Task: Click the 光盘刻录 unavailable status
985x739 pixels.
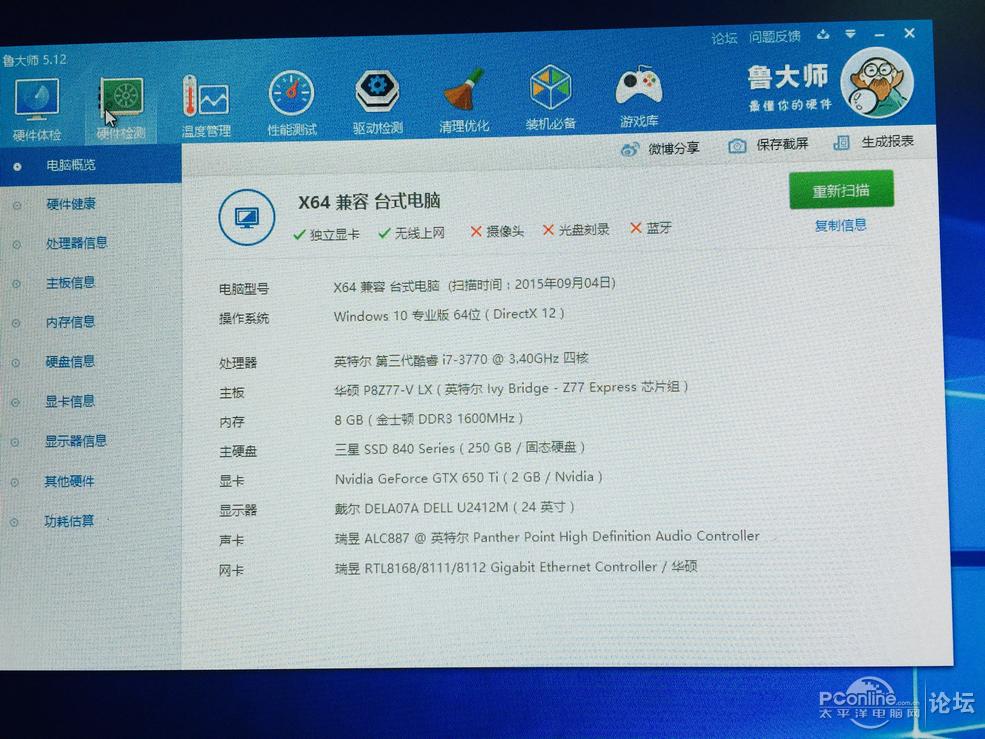Action: (x=576, y=230)
